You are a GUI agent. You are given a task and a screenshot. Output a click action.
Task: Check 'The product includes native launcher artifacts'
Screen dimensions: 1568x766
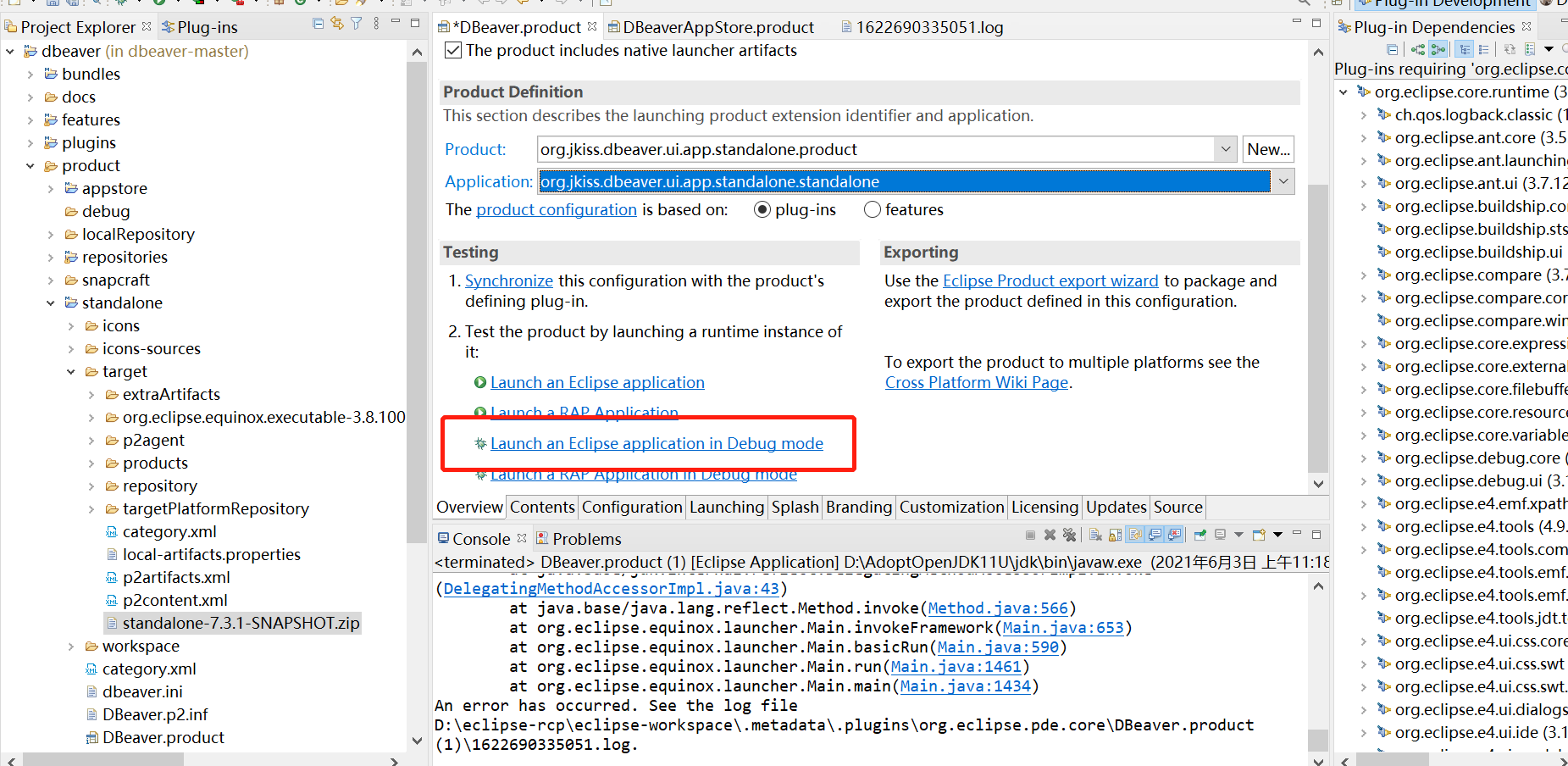453,50
